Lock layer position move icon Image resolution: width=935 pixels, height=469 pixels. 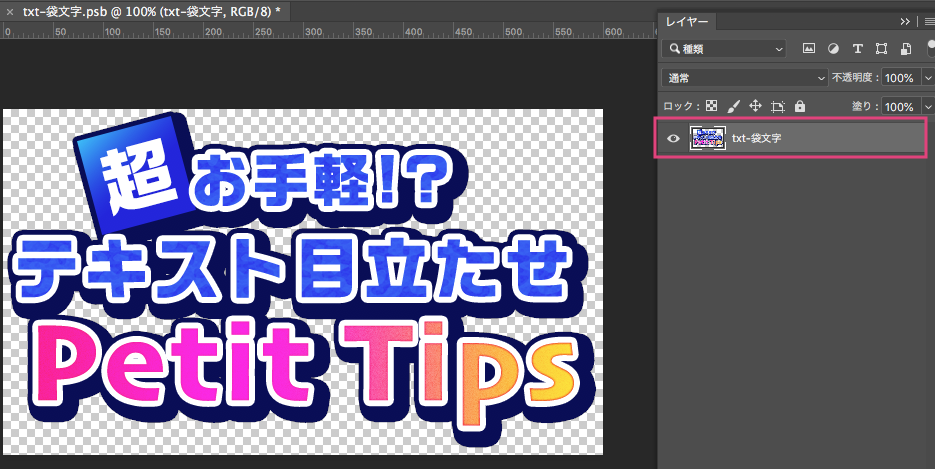point(756,106)
